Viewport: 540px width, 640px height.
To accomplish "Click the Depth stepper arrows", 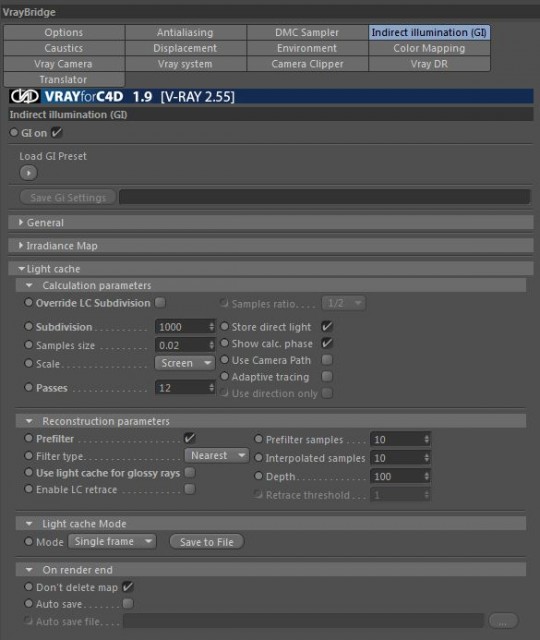I will [427, 476].
